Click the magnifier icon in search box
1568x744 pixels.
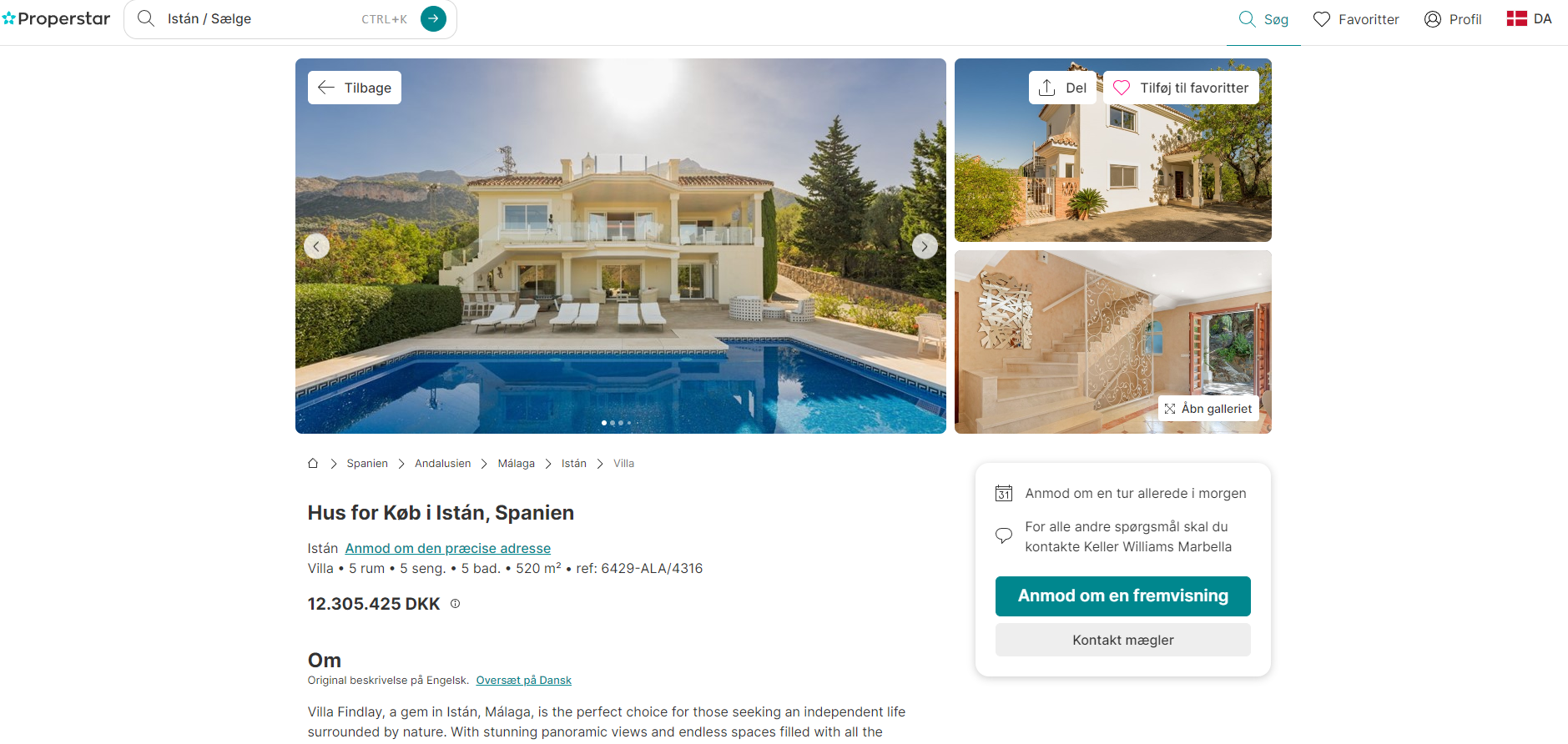(x=146, y=18)
